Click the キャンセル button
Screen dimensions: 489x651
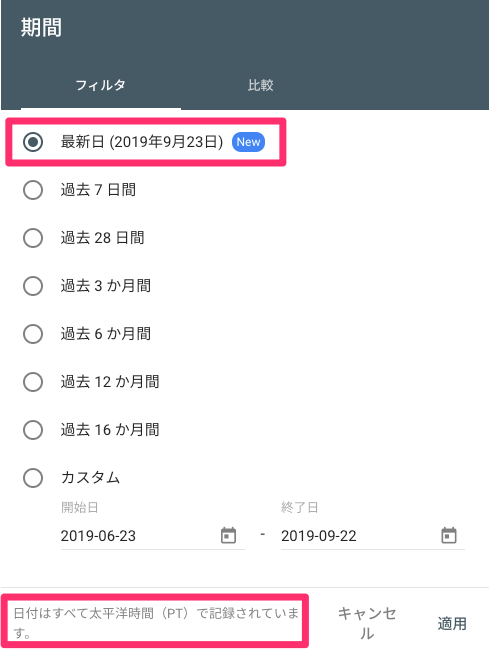367,623
